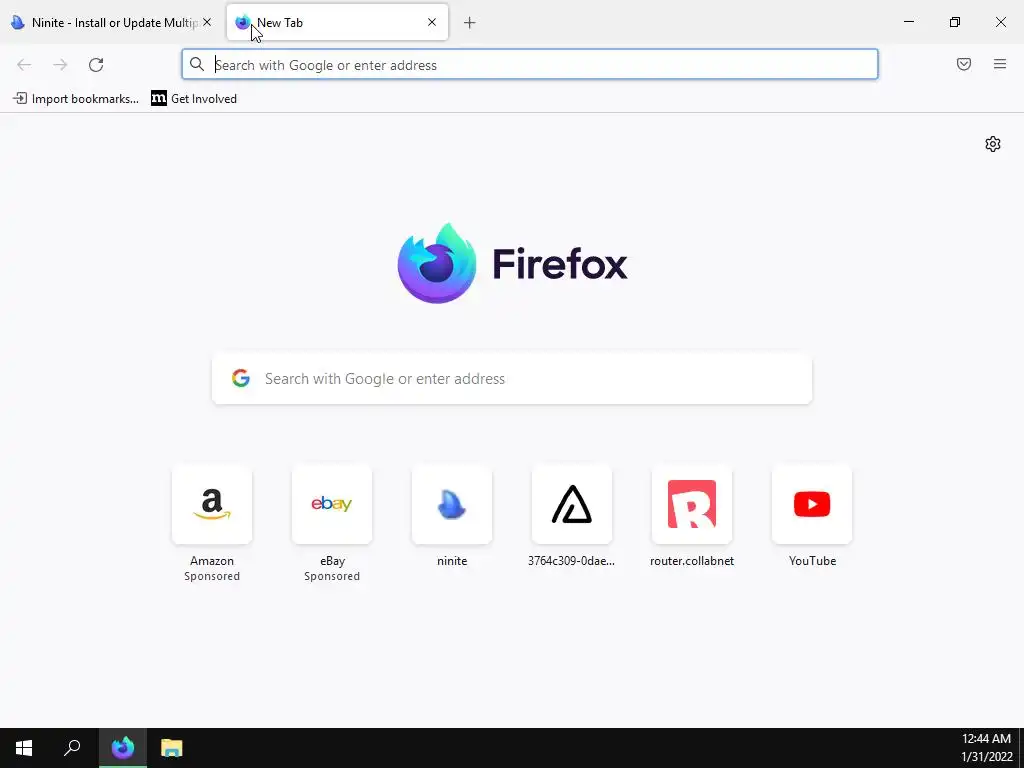Open the taskbar clock and date
Image resolution: width=1024 pixels, height=768 pixels.
(x=986, y=748)
